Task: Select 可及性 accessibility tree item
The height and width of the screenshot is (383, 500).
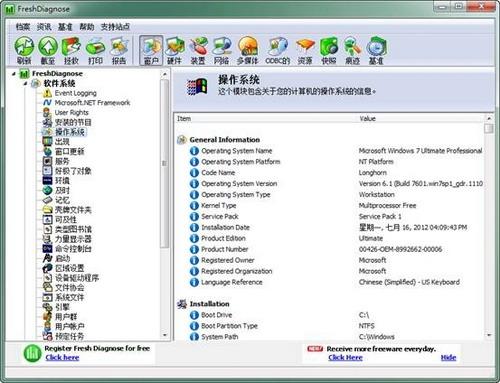Action: click(x=66, y=220)
